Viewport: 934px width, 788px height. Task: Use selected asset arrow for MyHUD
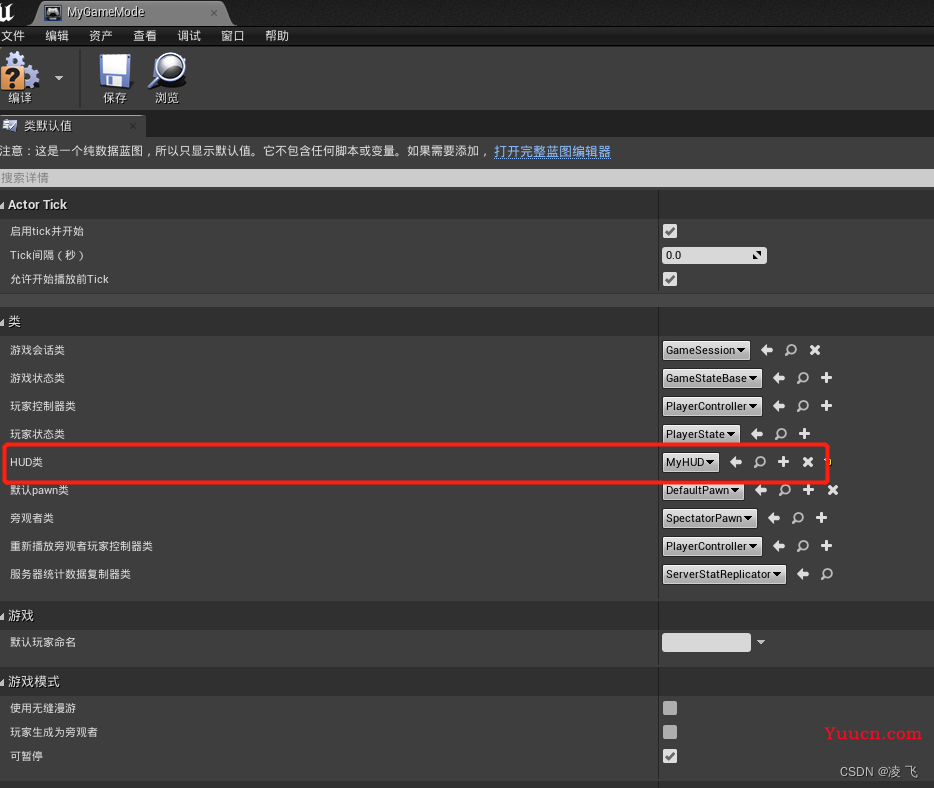pyautogui.click(x=736, y=462)
